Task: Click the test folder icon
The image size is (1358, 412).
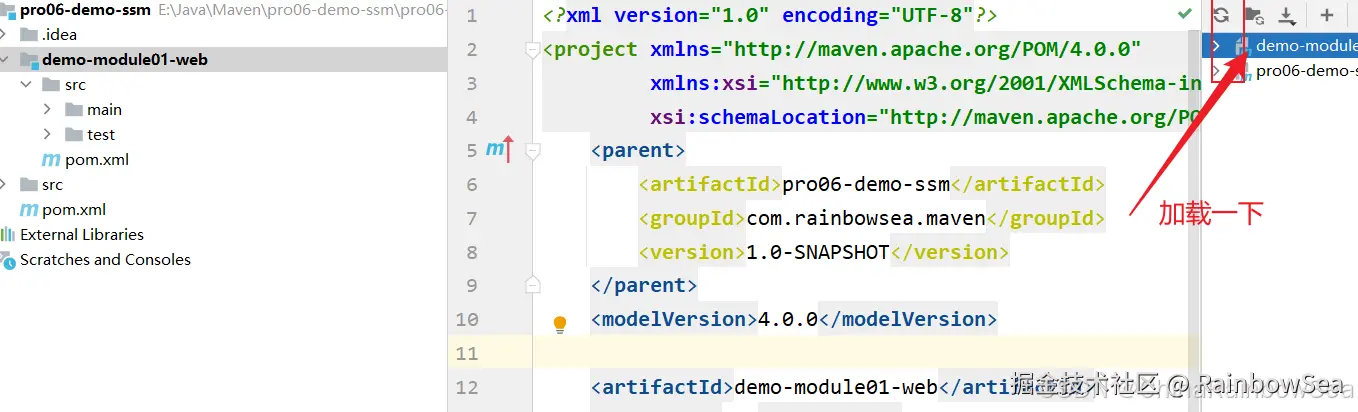Action: tap(74, 135)
